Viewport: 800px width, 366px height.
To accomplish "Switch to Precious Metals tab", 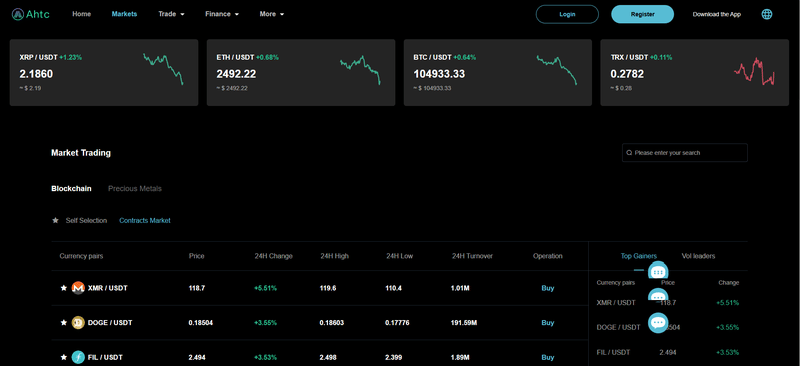I will 135,188.
